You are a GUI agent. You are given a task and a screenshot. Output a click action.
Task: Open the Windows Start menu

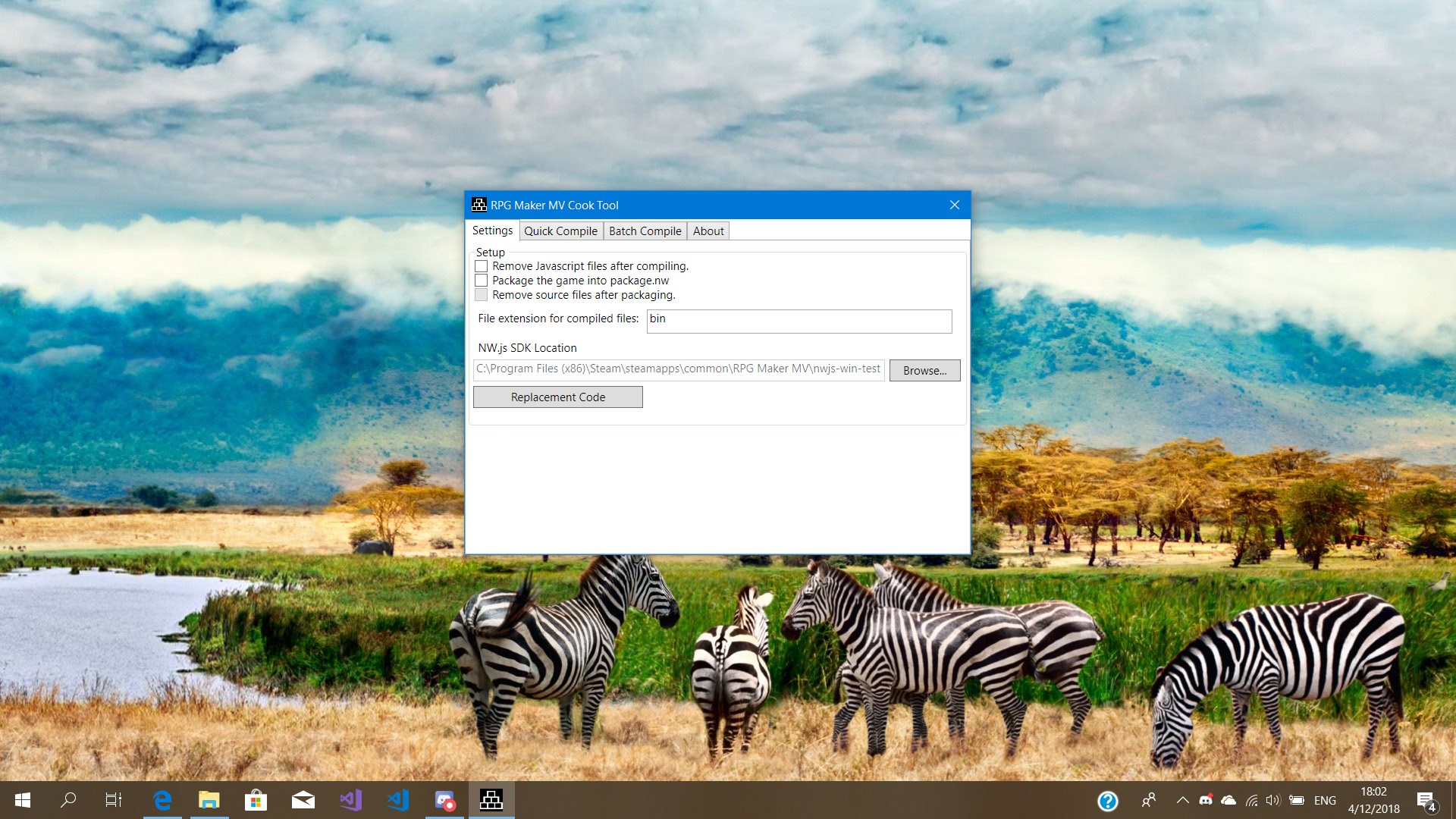click(x=23, y=800)
